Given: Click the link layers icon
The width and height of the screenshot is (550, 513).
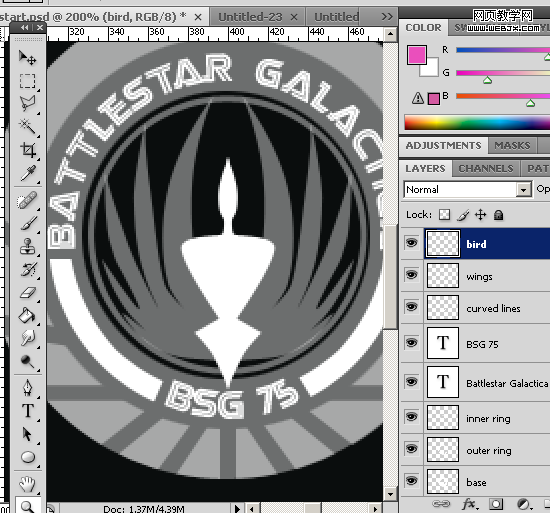Looking at the screenshot, I should pyautogui.click(x=441, y=504).
